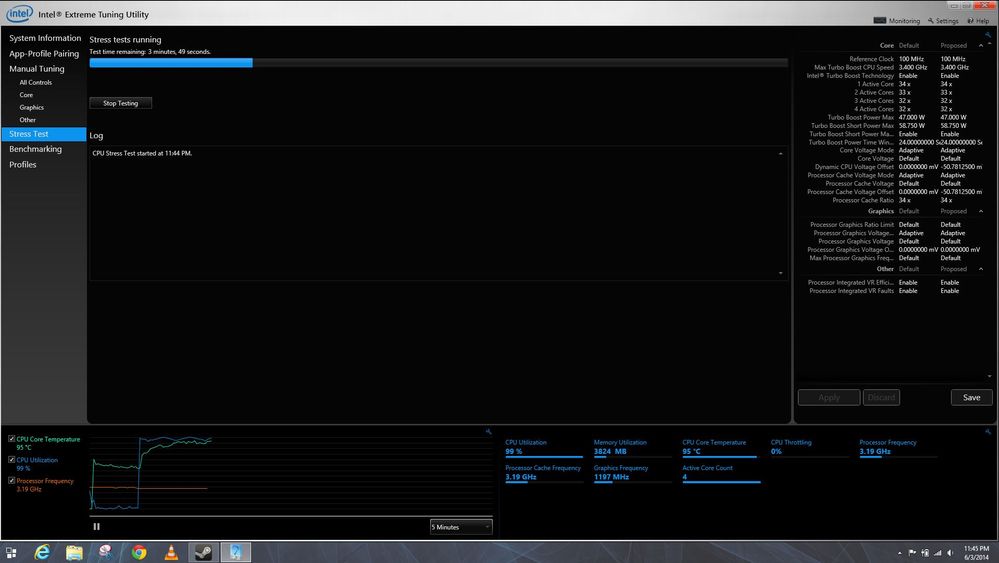Click the Stop Testing button

120,103
